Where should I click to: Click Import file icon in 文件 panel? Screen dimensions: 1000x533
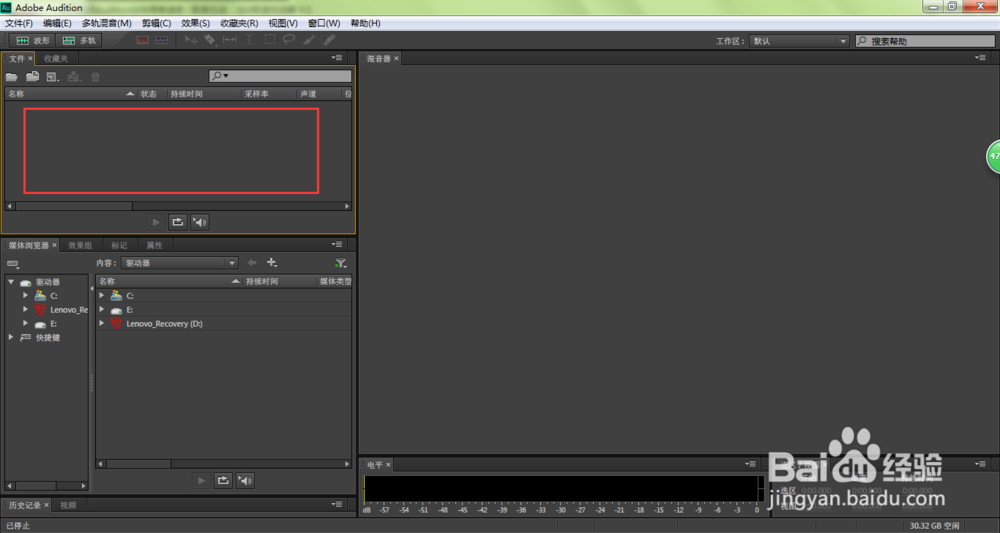(33, 77)
